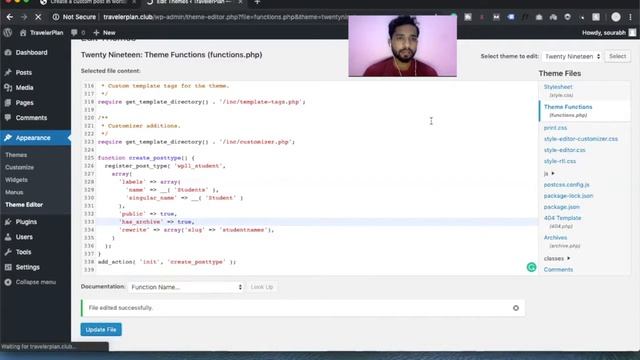Click the Media icon in sidebar

[8, 88]
